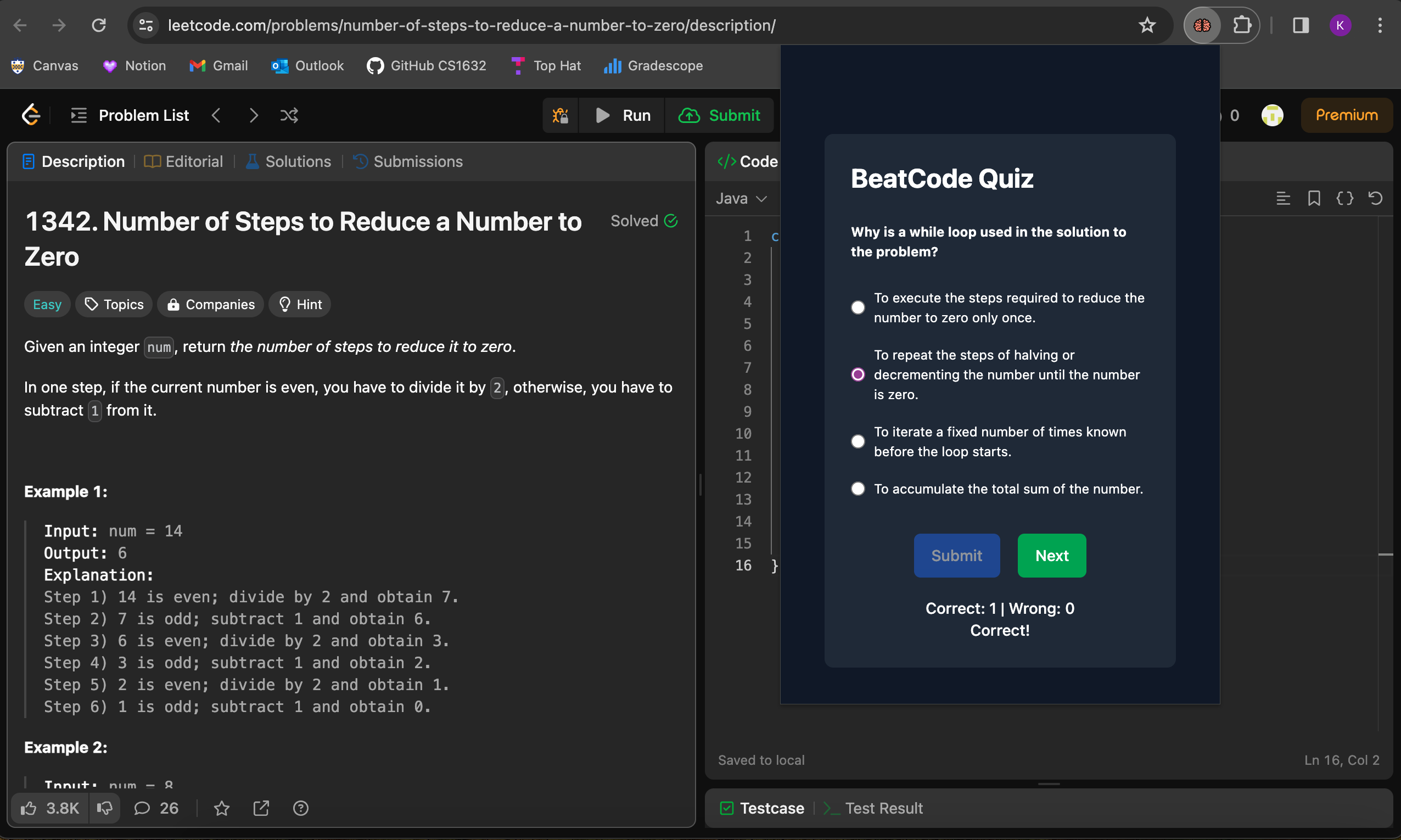This screenshot has height=840, width=1401.
Task: Pick a random problem with the shuffle icon
Action: tap(289, 115)
